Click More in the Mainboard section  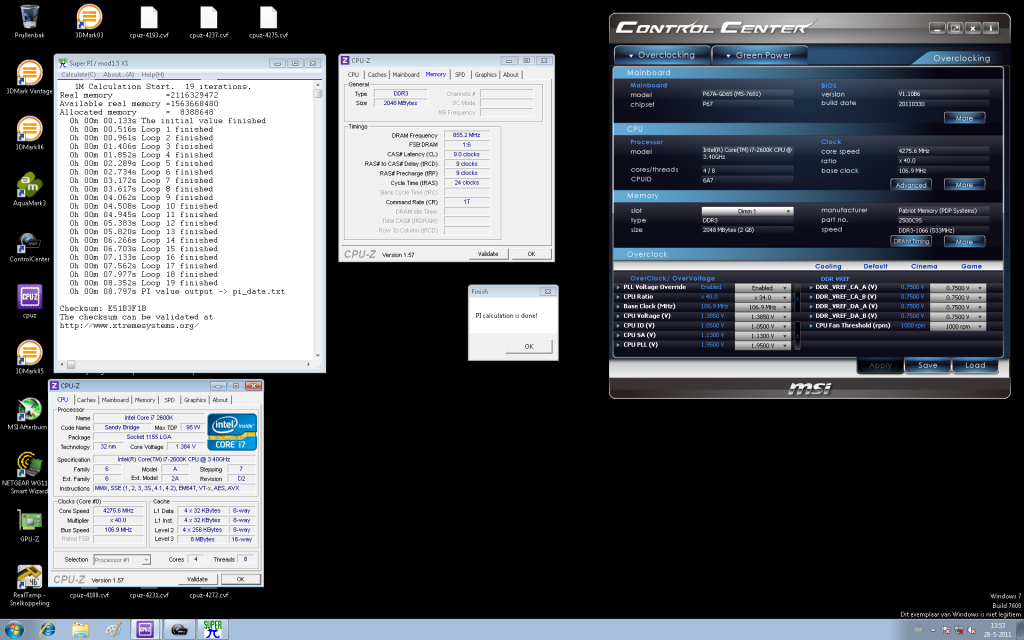[965, 118]
